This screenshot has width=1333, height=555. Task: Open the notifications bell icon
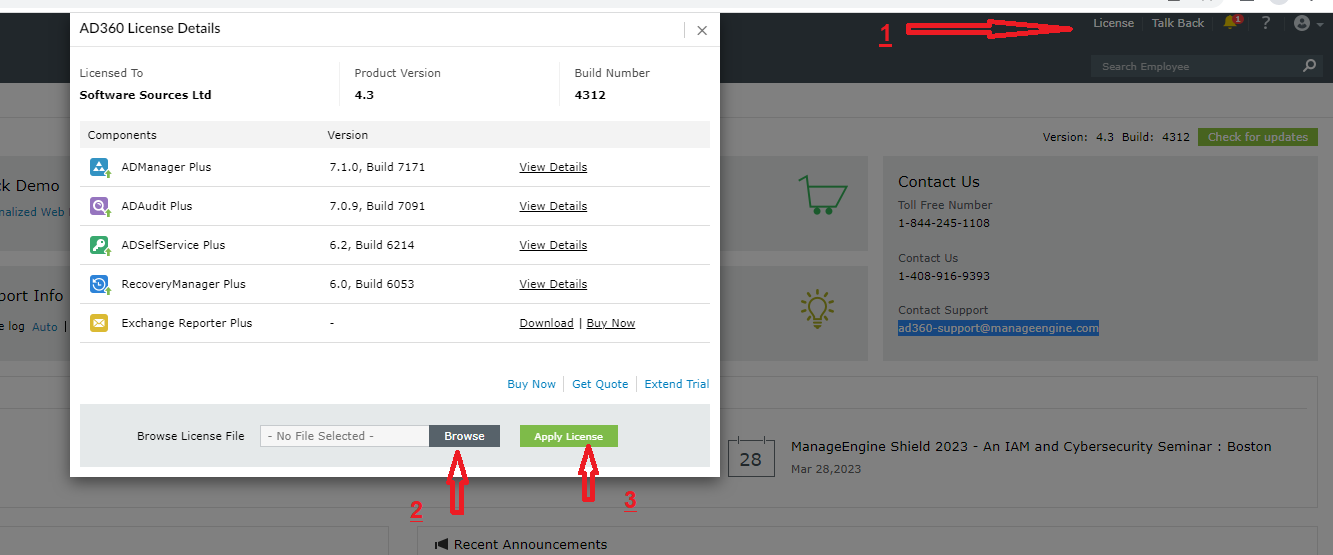(1231, 23)
